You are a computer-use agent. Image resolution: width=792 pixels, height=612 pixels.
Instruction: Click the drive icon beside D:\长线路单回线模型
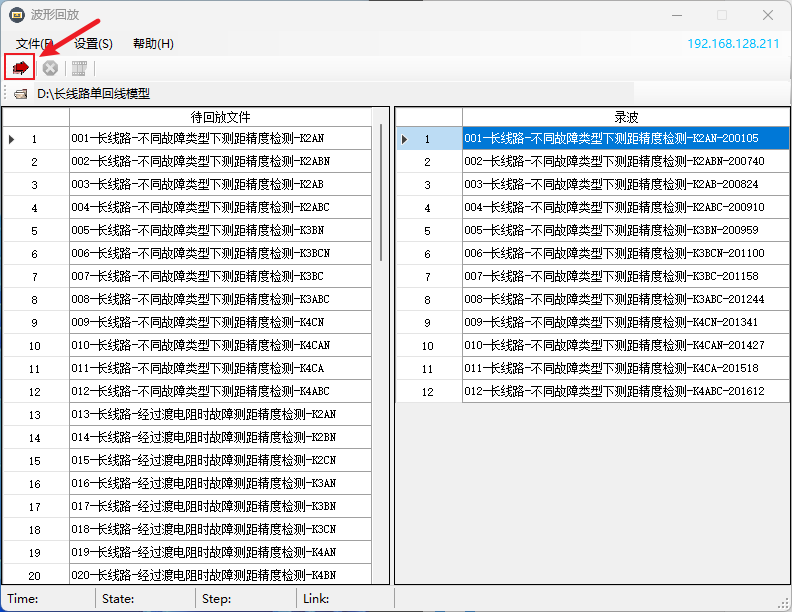(x=21, y=94)
